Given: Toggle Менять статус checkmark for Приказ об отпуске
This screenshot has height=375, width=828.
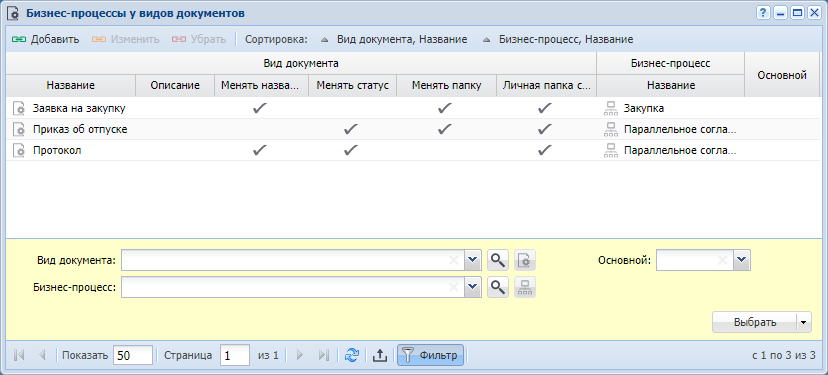Looking at the screenshot, I should [351, 129].
